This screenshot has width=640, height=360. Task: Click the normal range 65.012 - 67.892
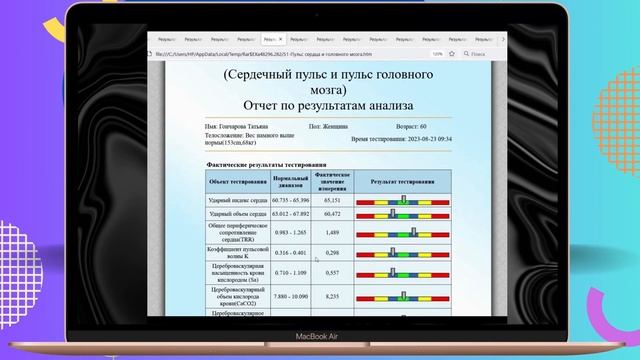pos(291,214)
